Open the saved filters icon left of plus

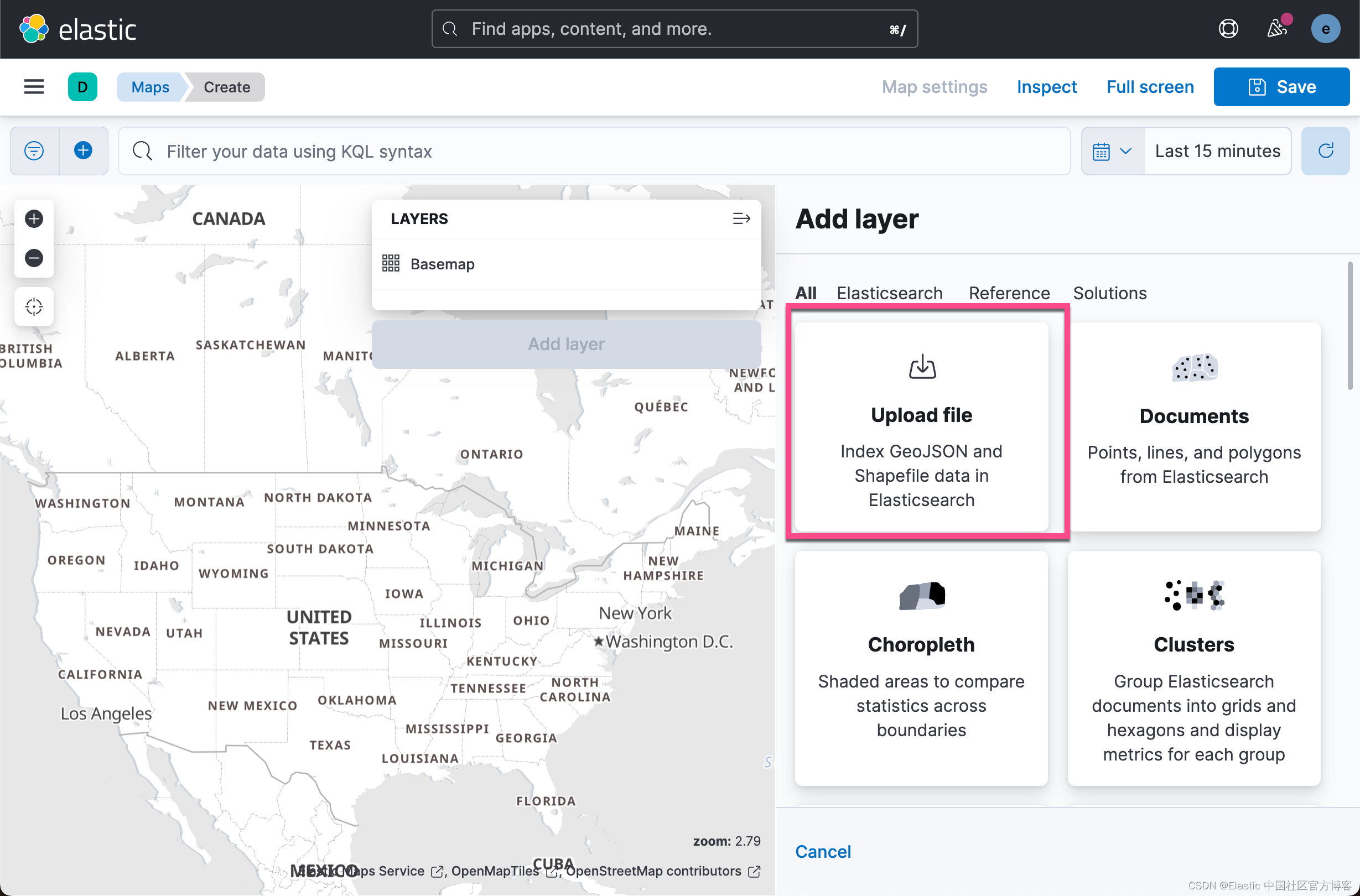pyautogui.click(x=34, y=151)
